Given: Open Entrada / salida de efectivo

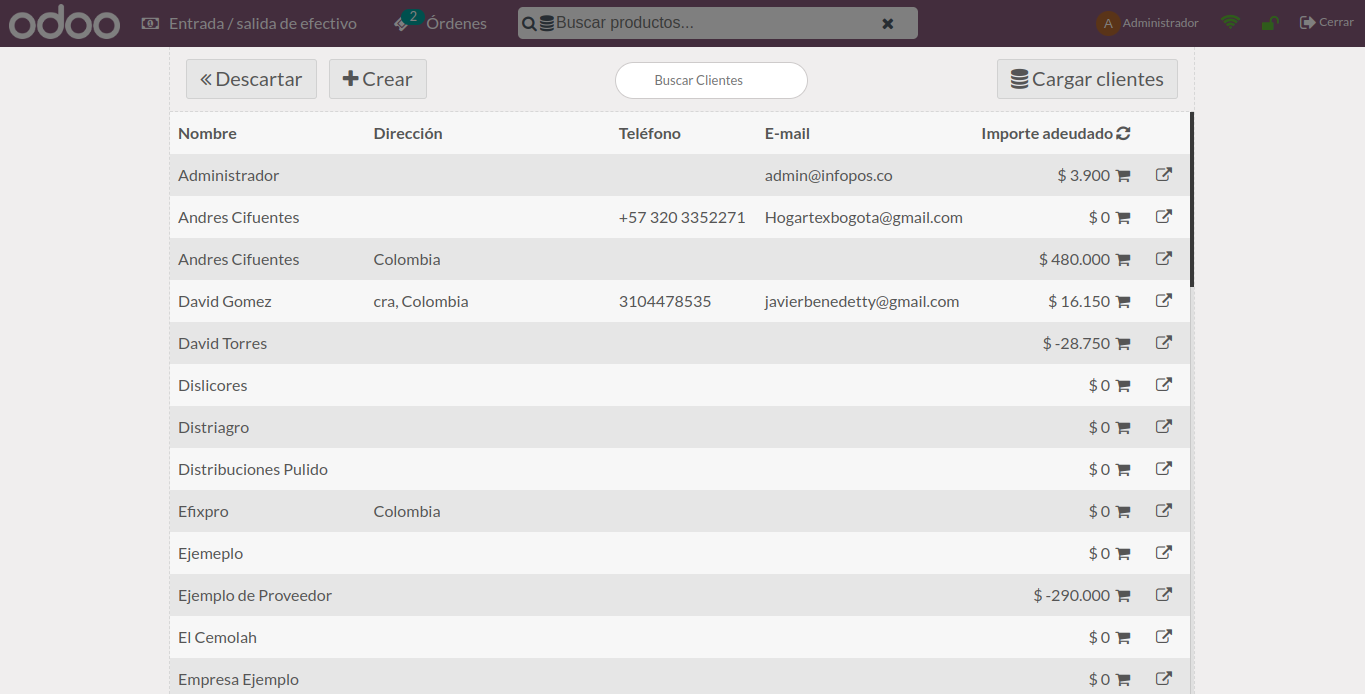Looking at the screenshot, I should coord(249,23).
